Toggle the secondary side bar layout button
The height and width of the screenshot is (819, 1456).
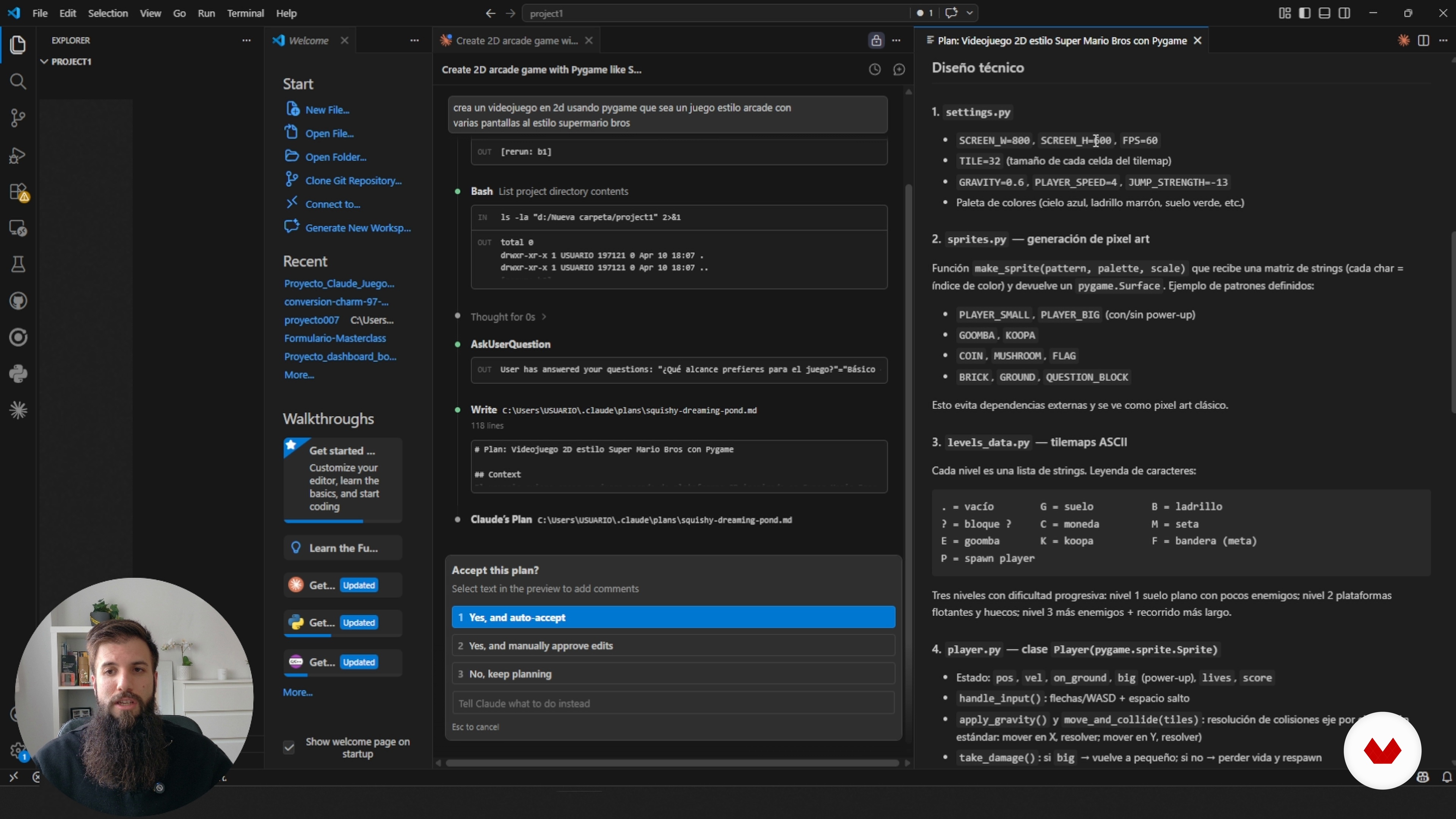[x=1345, y=13]
